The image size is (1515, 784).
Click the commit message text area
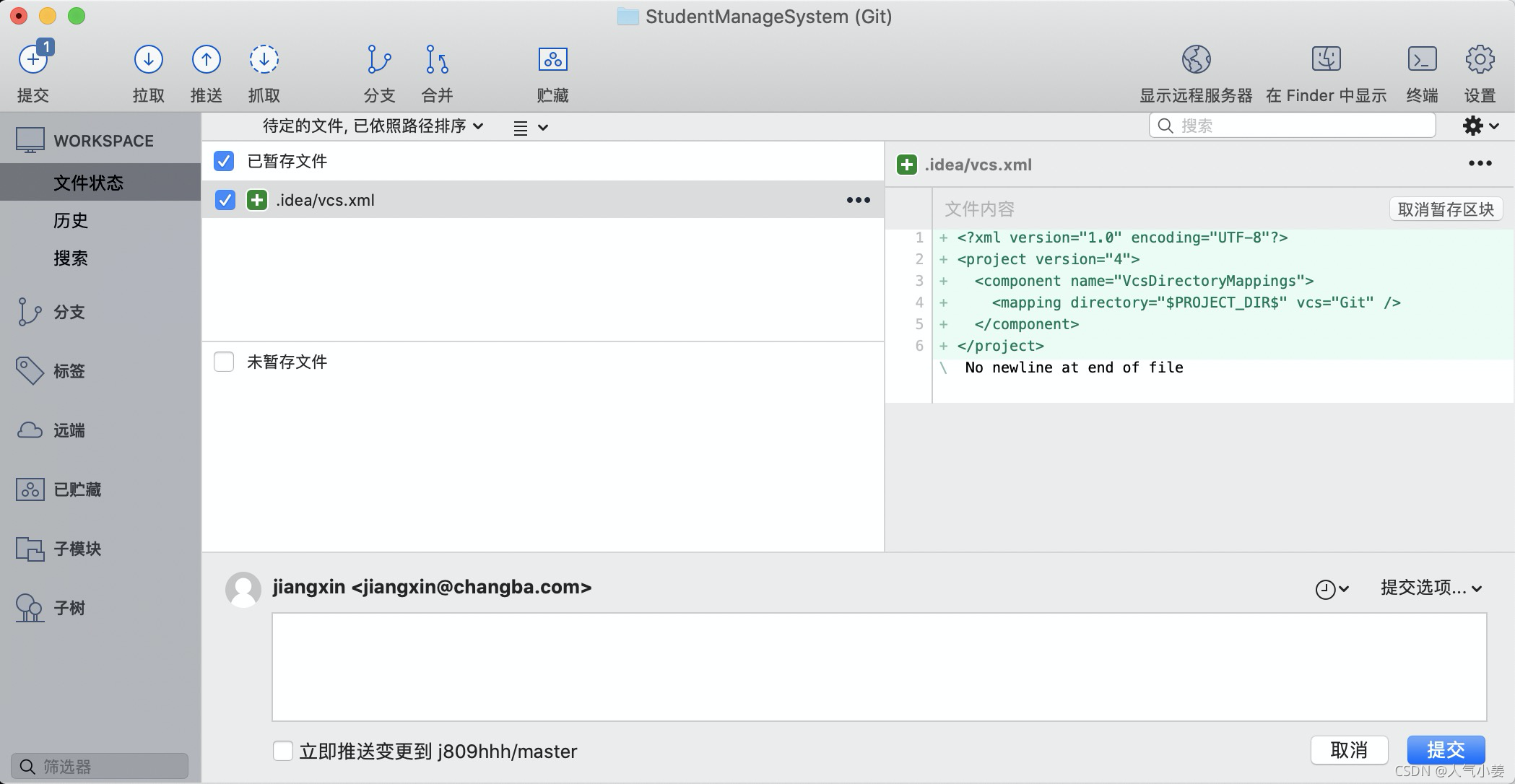(x=879, y=667)
